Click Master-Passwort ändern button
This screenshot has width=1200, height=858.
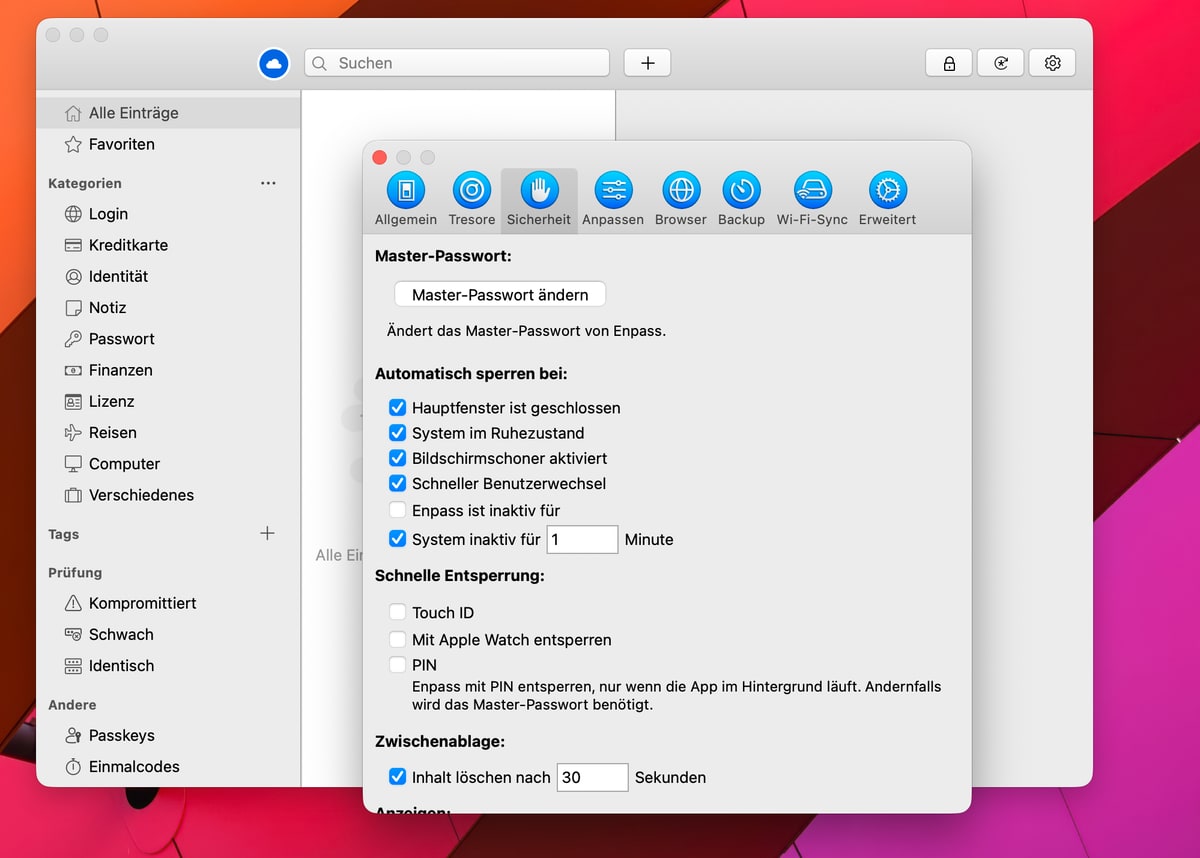pyautogui.click(x=500, y=295)
